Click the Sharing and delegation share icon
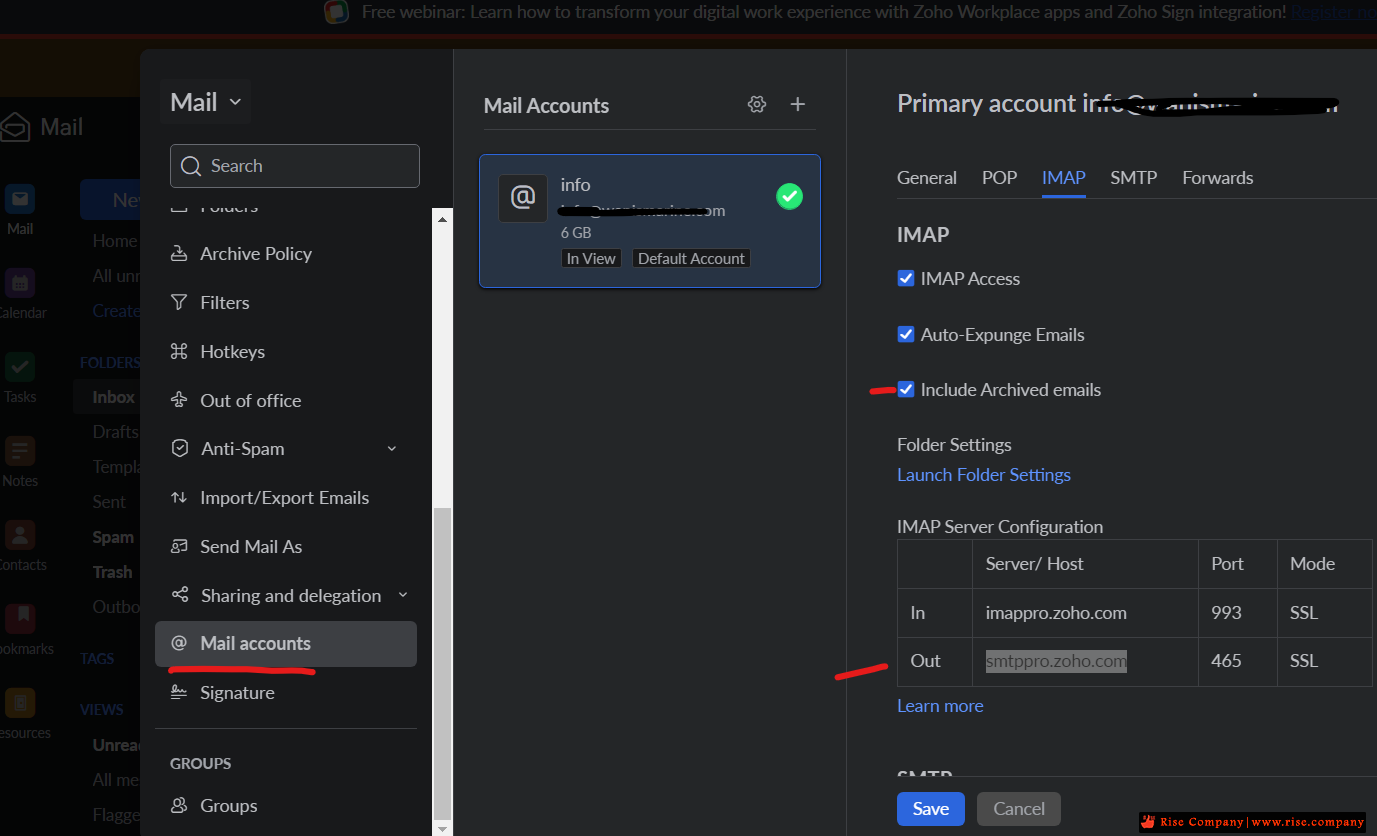Screen dimensions: 1377x836 coord(180,595)
